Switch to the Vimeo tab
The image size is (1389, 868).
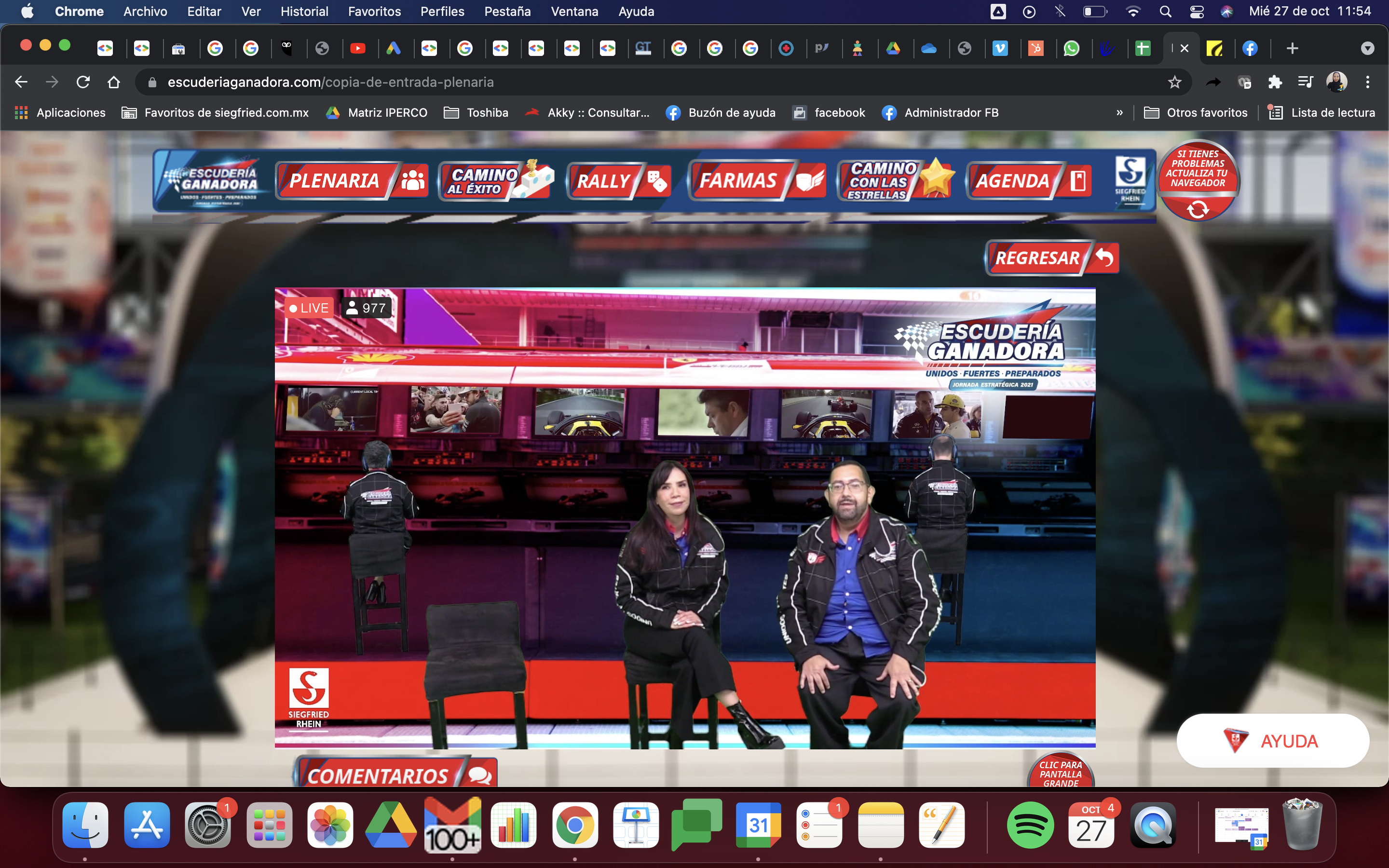pos(1000,48)
